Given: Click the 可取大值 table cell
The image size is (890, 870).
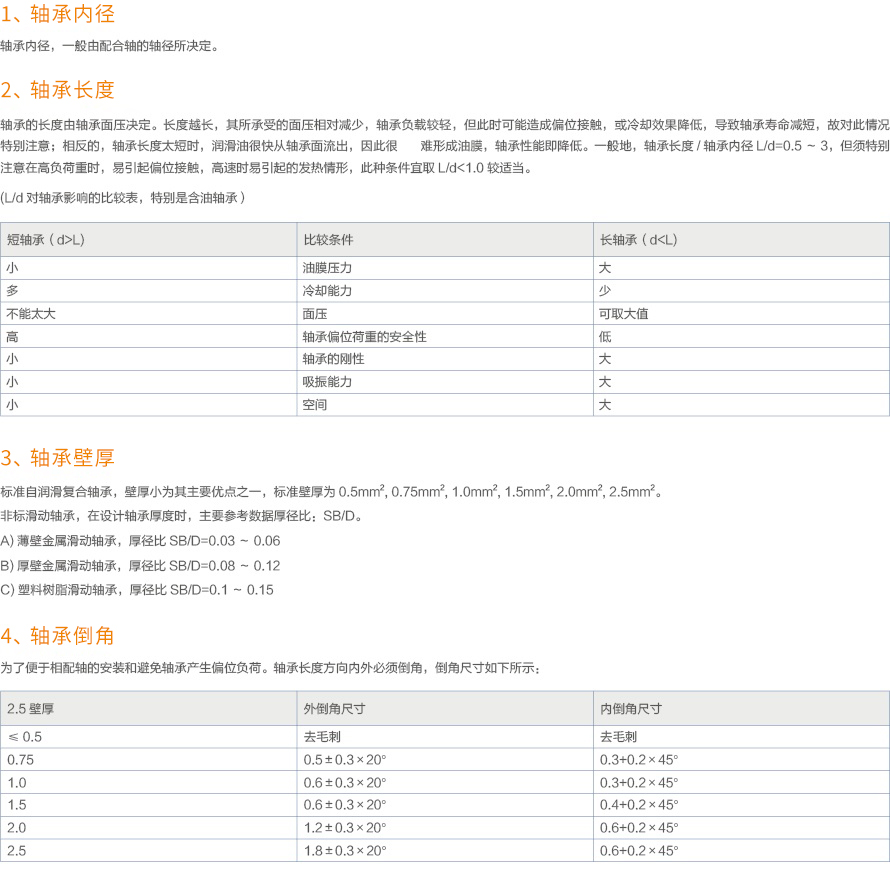Looking at the screenshot, I should 741,314.
